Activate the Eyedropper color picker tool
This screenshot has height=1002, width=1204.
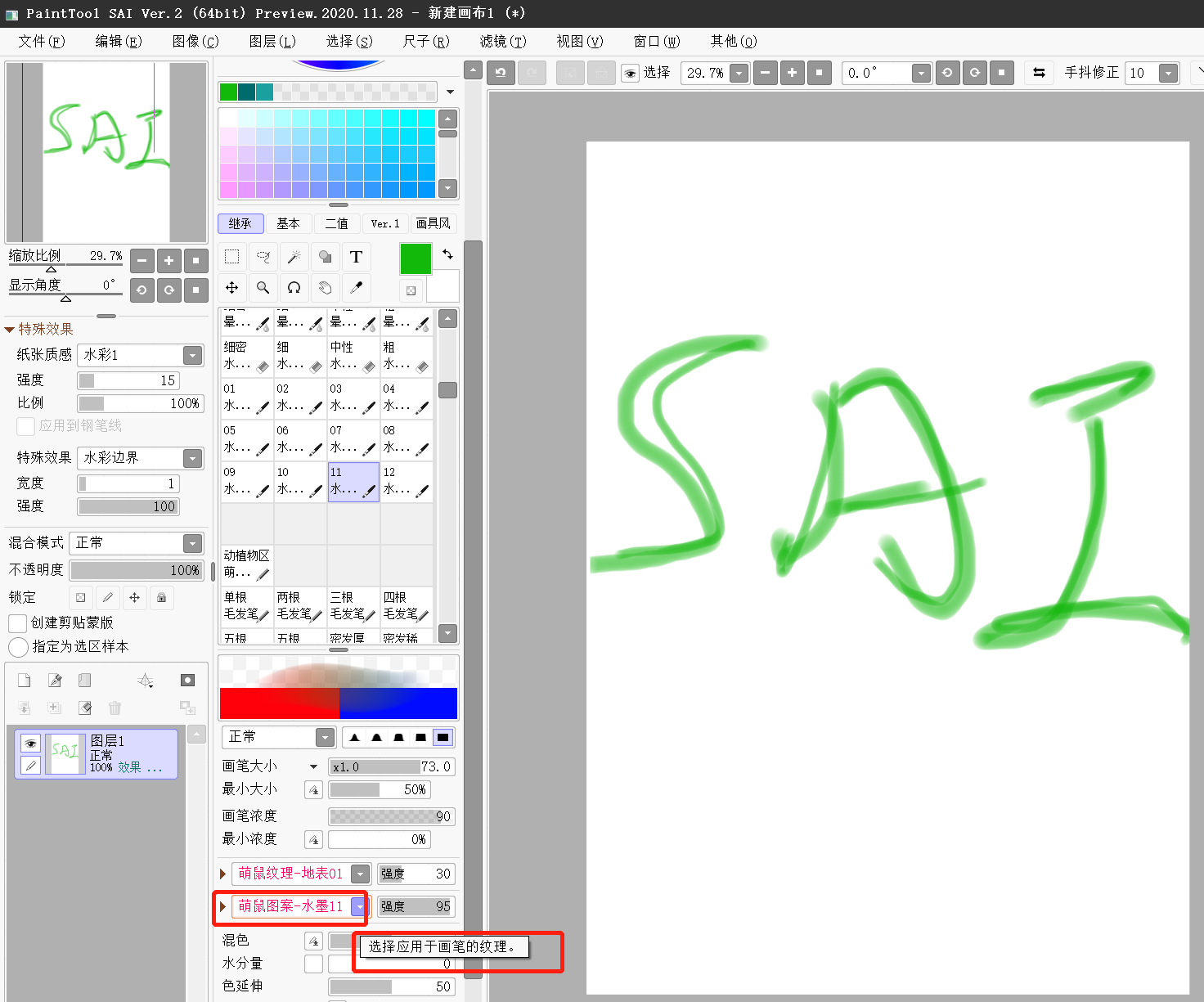tap(356, 288)
